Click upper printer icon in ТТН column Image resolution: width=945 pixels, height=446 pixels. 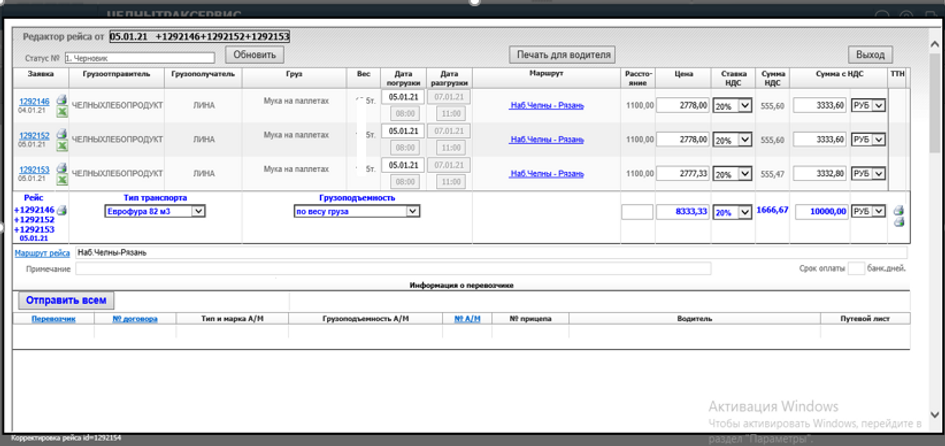click(x=899, y=210)
